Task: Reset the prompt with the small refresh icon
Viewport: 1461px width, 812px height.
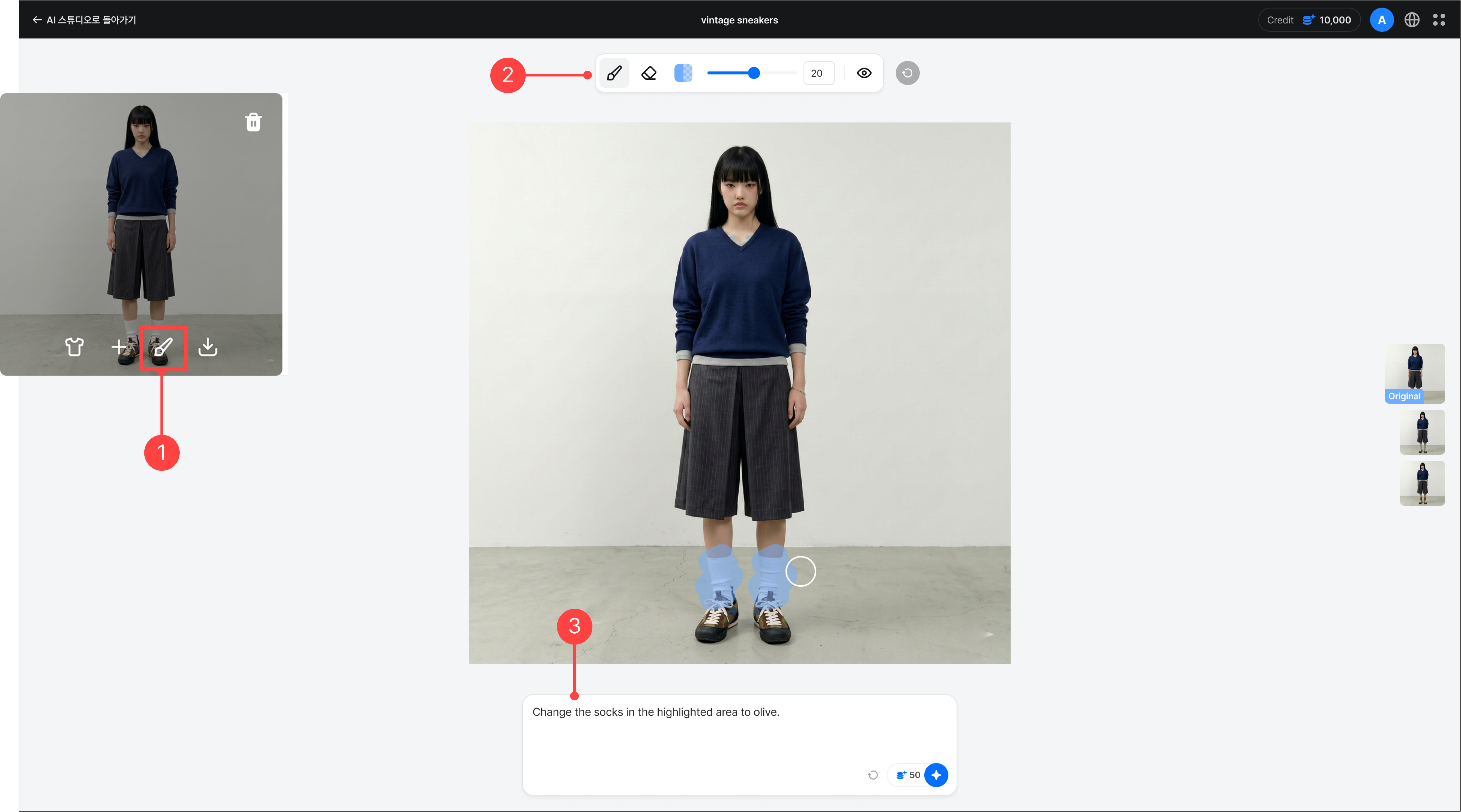Action: pos(873,775)
